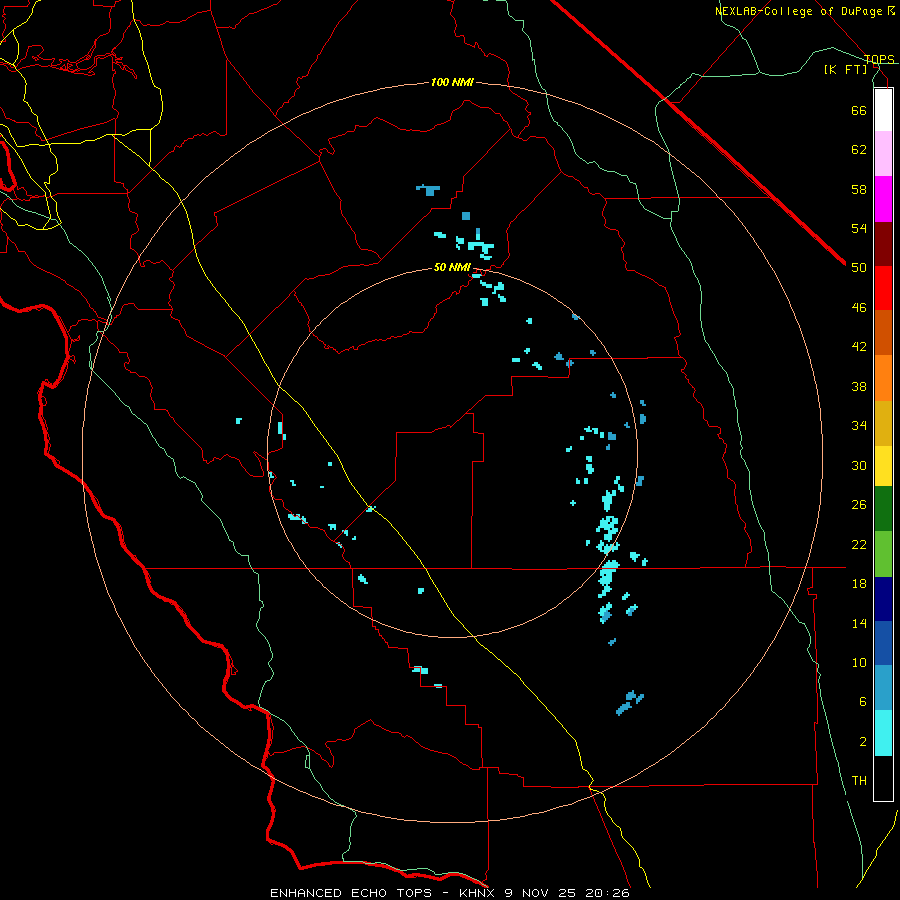The image size is (900, 900).
Task: Click the 2 value on legend
Action: (863, 741)
